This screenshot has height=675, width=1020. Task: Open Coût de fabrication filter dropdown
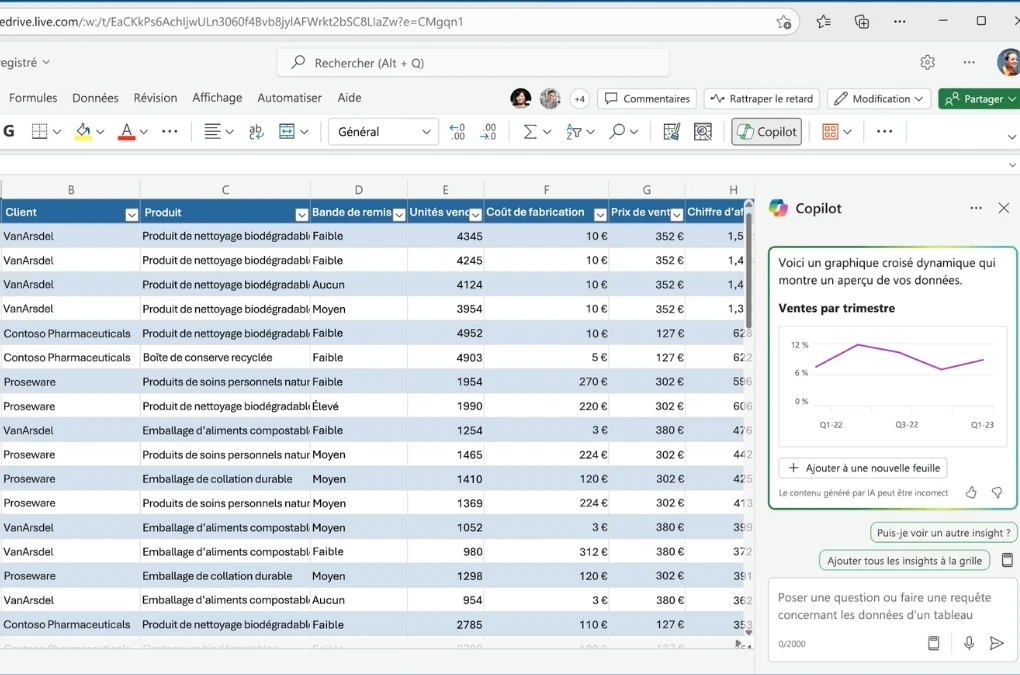[600, 215]
